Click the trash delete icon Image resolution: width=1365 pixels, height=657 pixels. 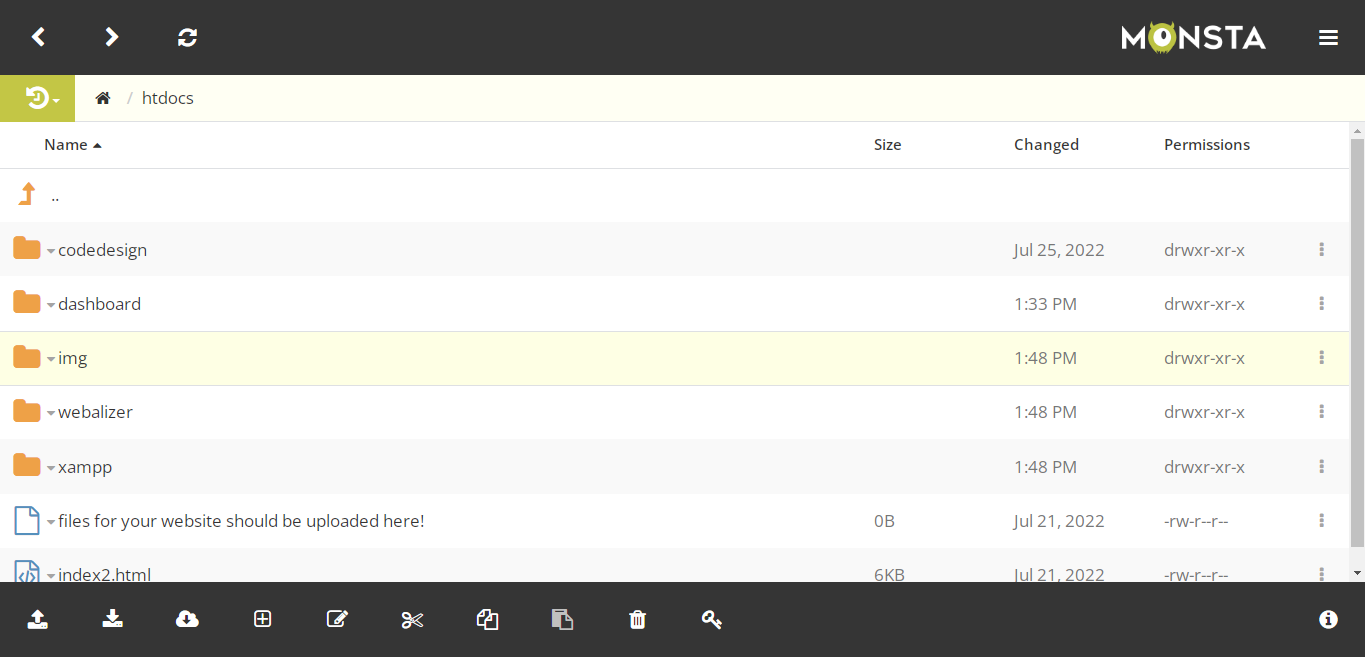click(637, 620)
